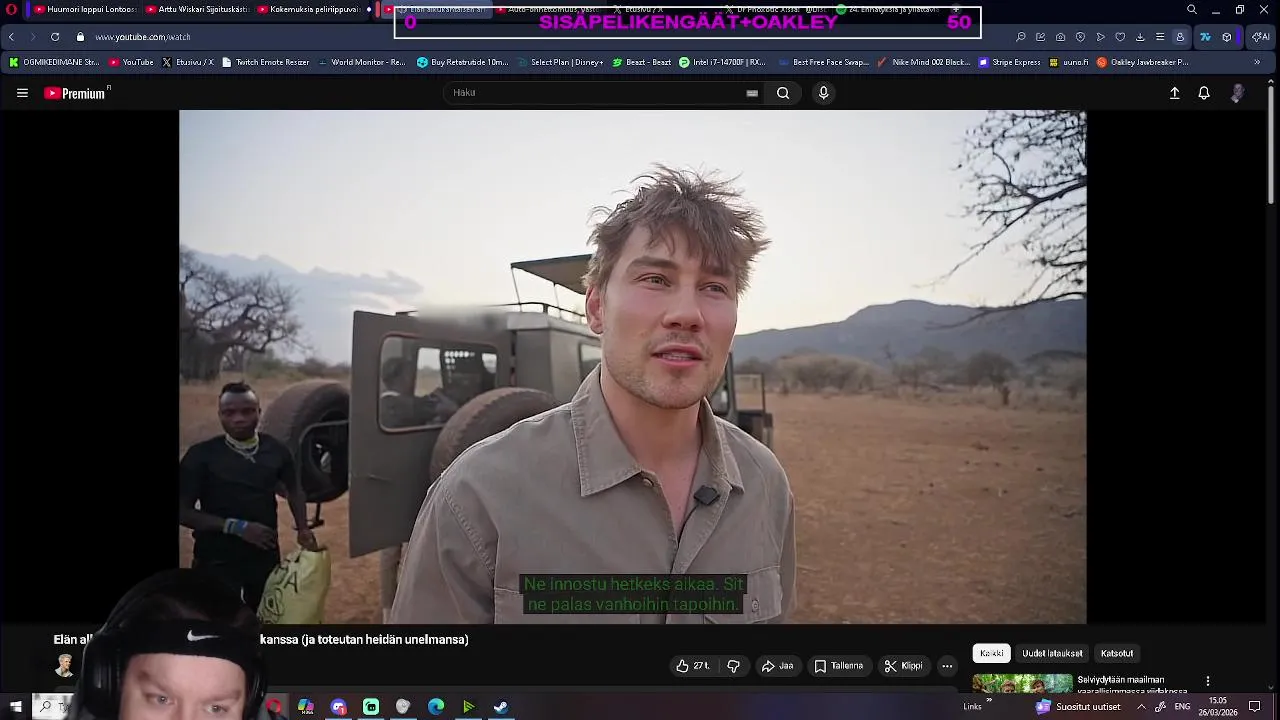
Task: Share the video using Jaa button
Action: tap(777, 666)
